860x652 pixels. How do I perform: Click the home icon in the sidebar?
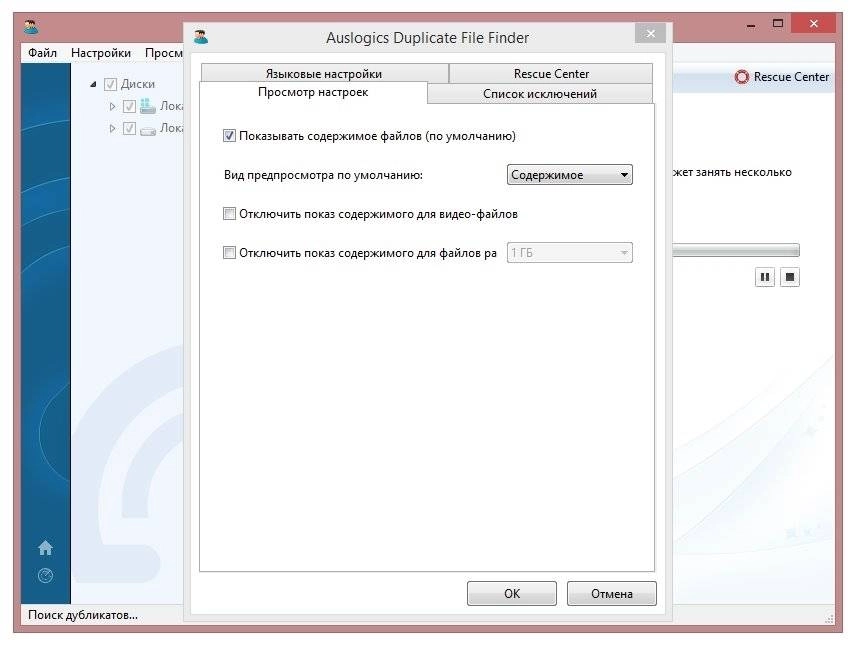pyautogui.click(x=46, y=547)
